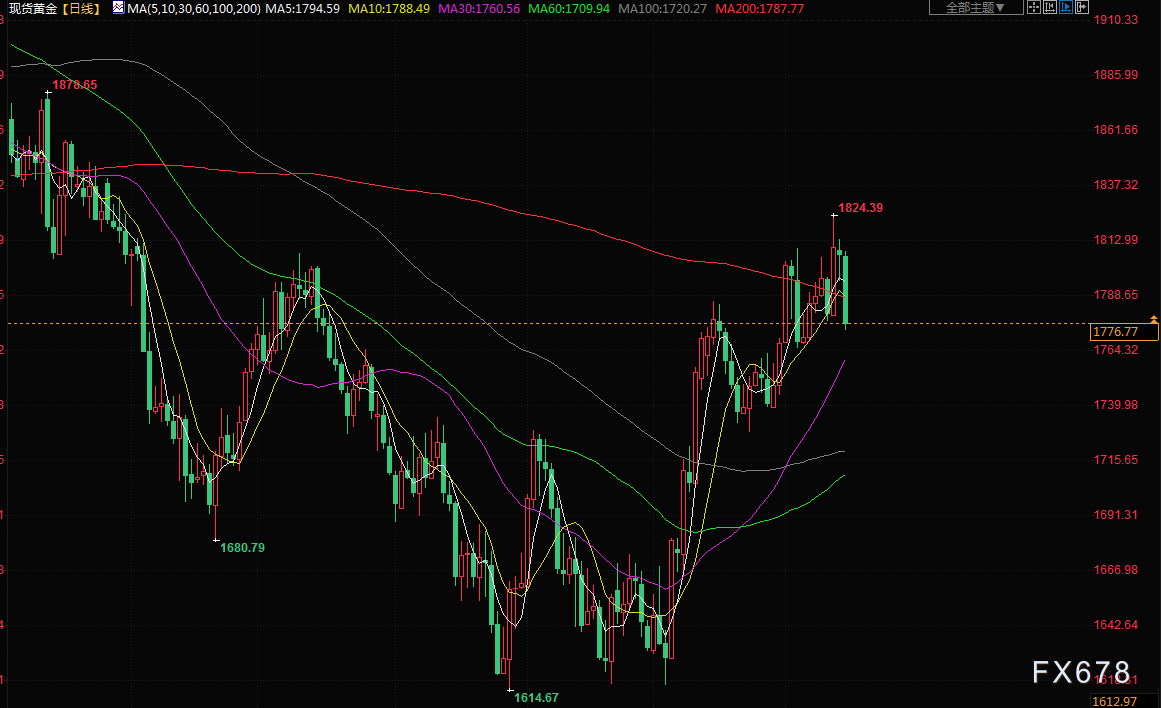
Task: Click the MA100:1720.27 legend value
Action: click(663, 9)
